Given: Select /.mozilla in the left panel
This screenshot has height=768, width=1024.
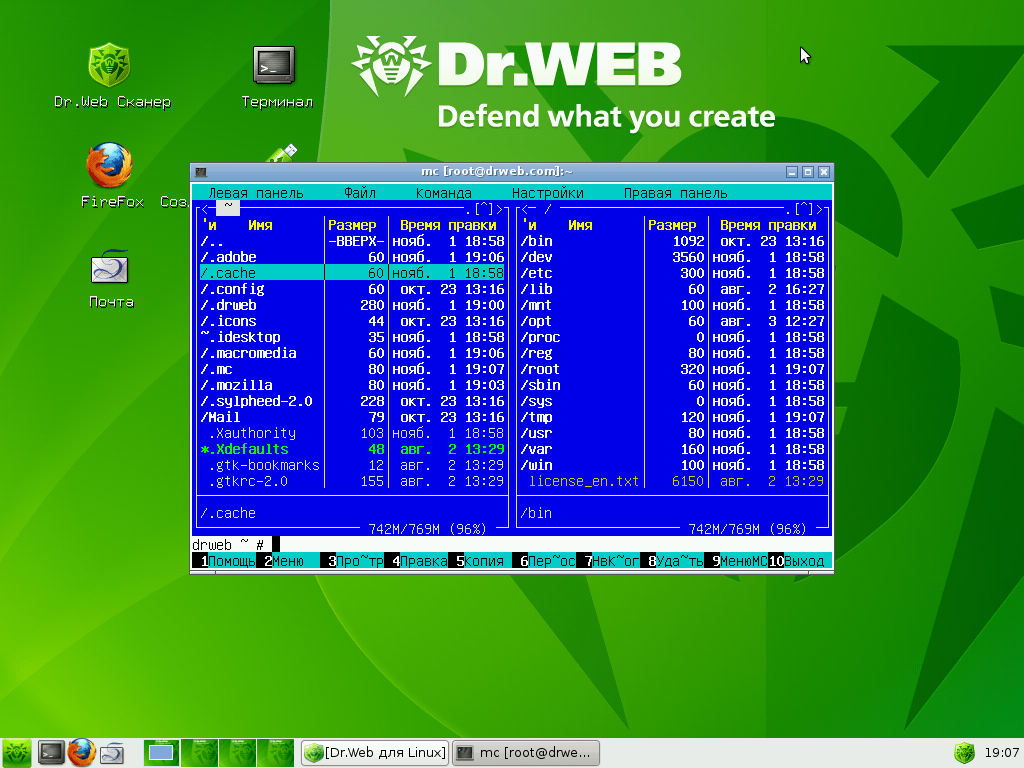Looking at the screenshot, I should [352, 385].
